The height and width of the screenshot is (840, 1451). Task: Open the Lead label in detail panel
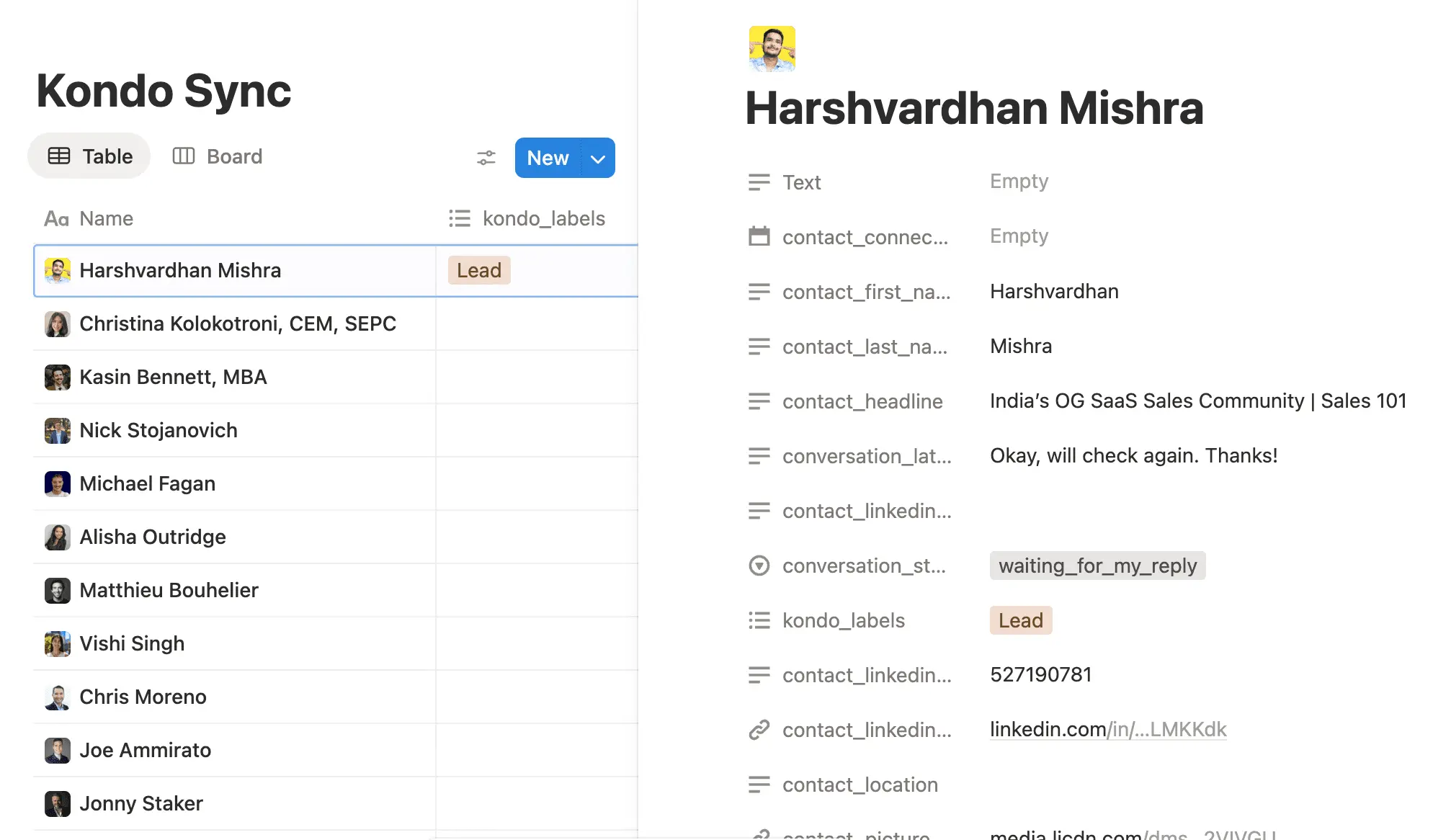tap(1021, 620)
